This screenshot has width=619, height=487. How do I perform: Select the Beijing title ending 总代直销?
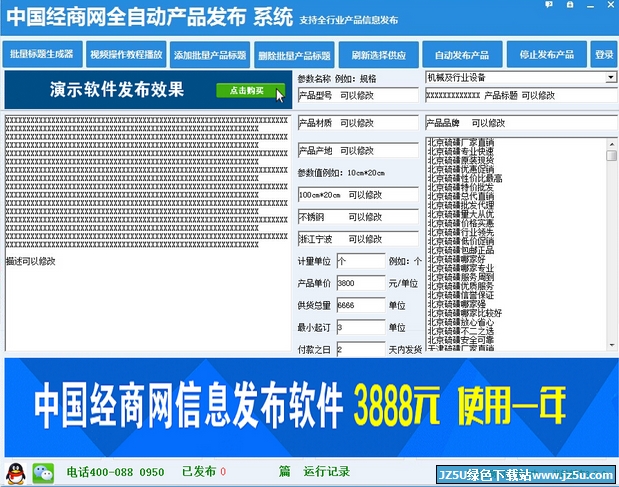461,196
